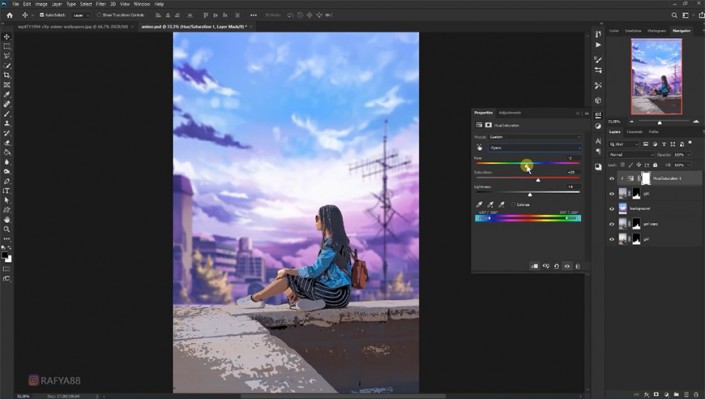The image size is (705, 399).
Task: Open the Filter menu
Action: [101, 4]
